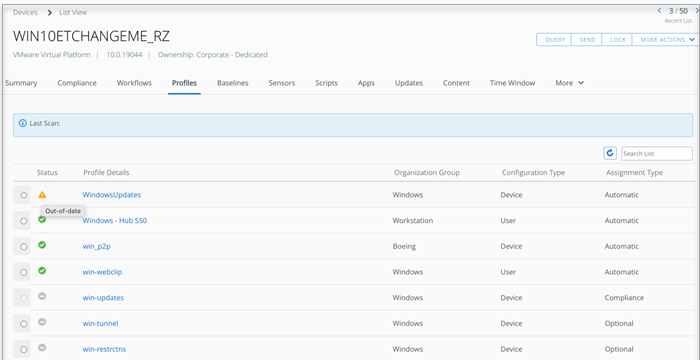Image resolution: width=700 pixels, height=360 pixels.
Task: Select radio button for win-updates row
Action: pyautogui.click(x=24, y=298)
